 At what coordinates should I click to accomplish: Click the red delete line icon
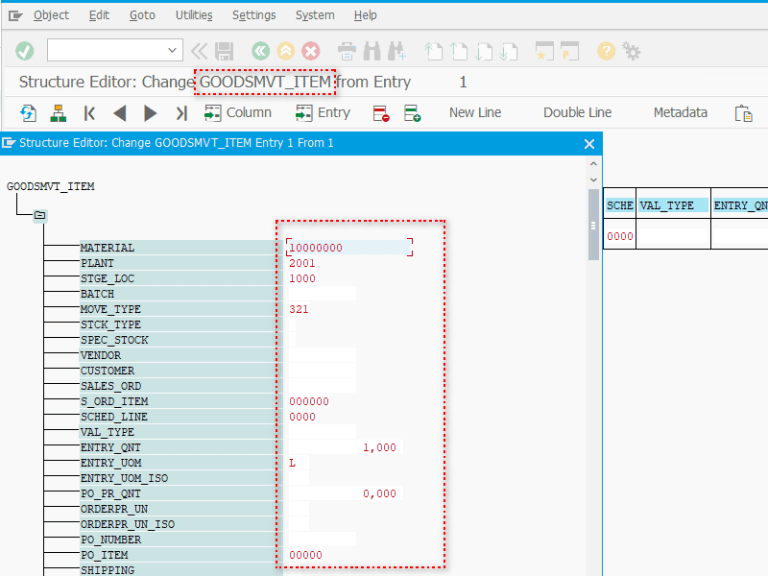pyautogui.click(x=381, y=113)
